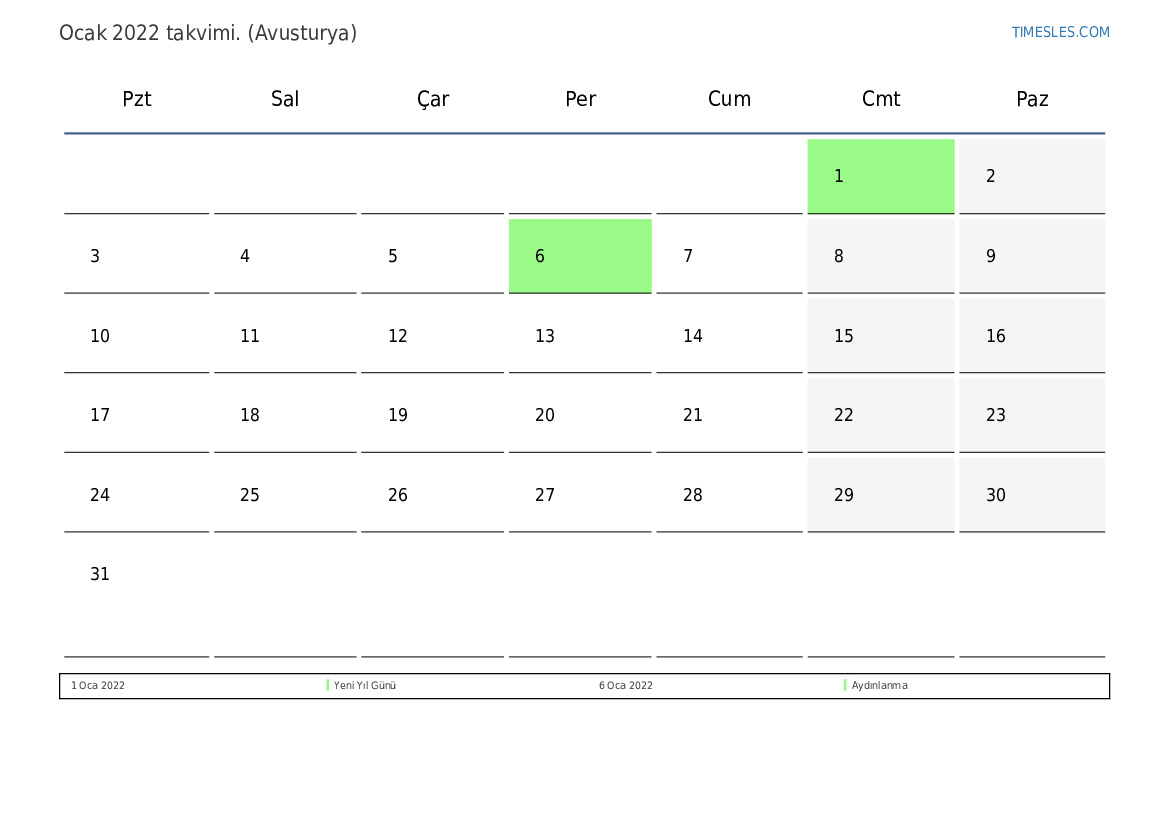Select day 2 on Sunday
This screenshot has width=1169, height=827.
(x=991, y=176)
